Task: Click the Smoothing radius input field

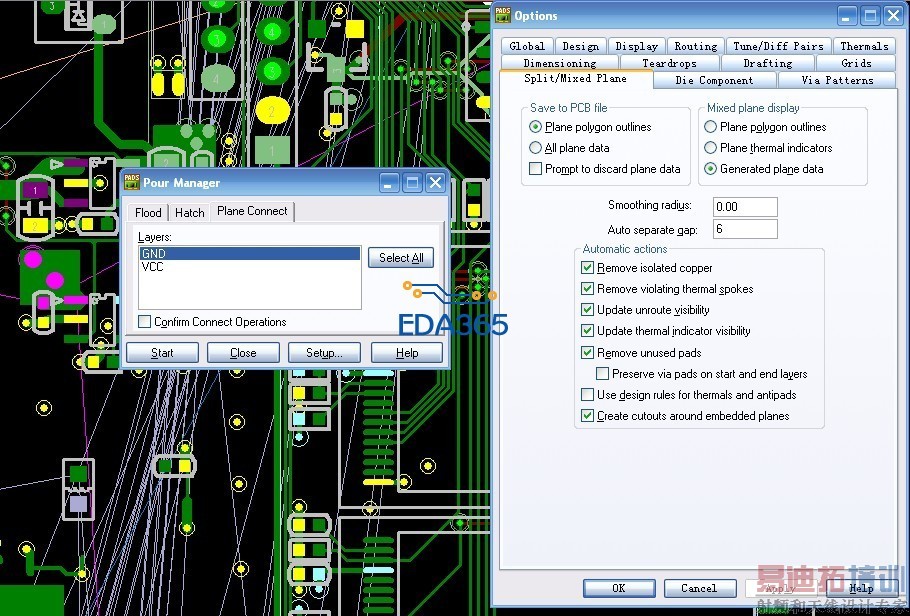Action: [744, 207]
